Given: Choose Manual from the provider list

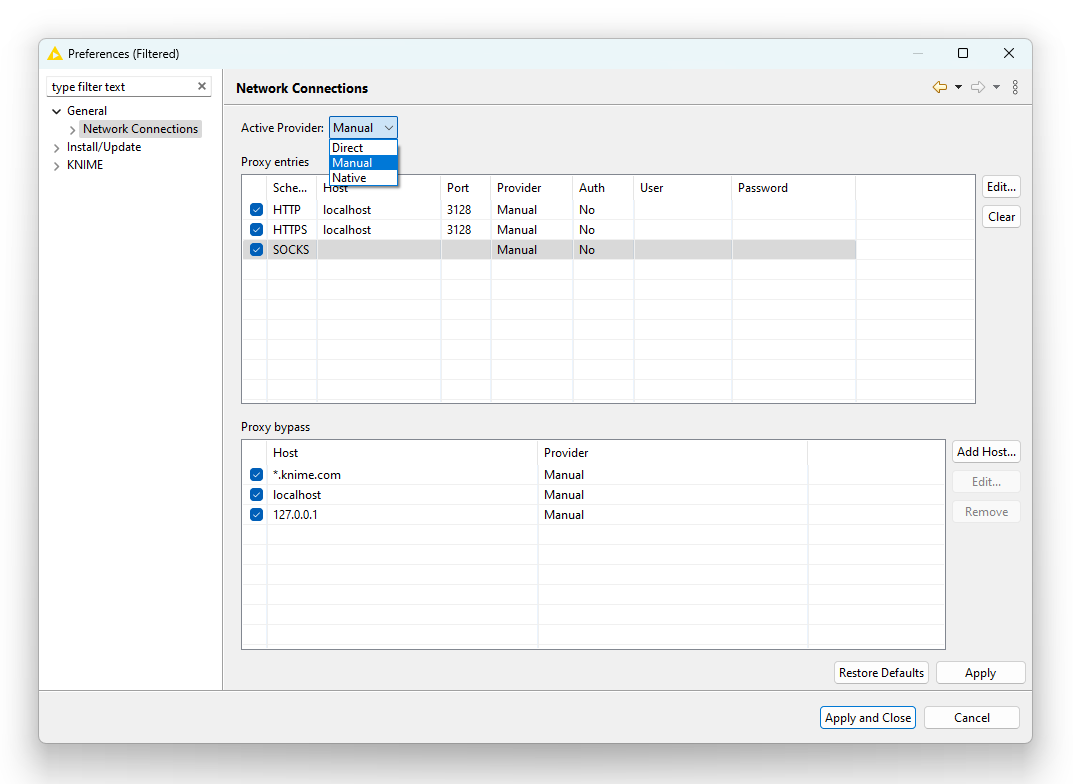Looking at the screenshot, I should (x=363, y=163).
